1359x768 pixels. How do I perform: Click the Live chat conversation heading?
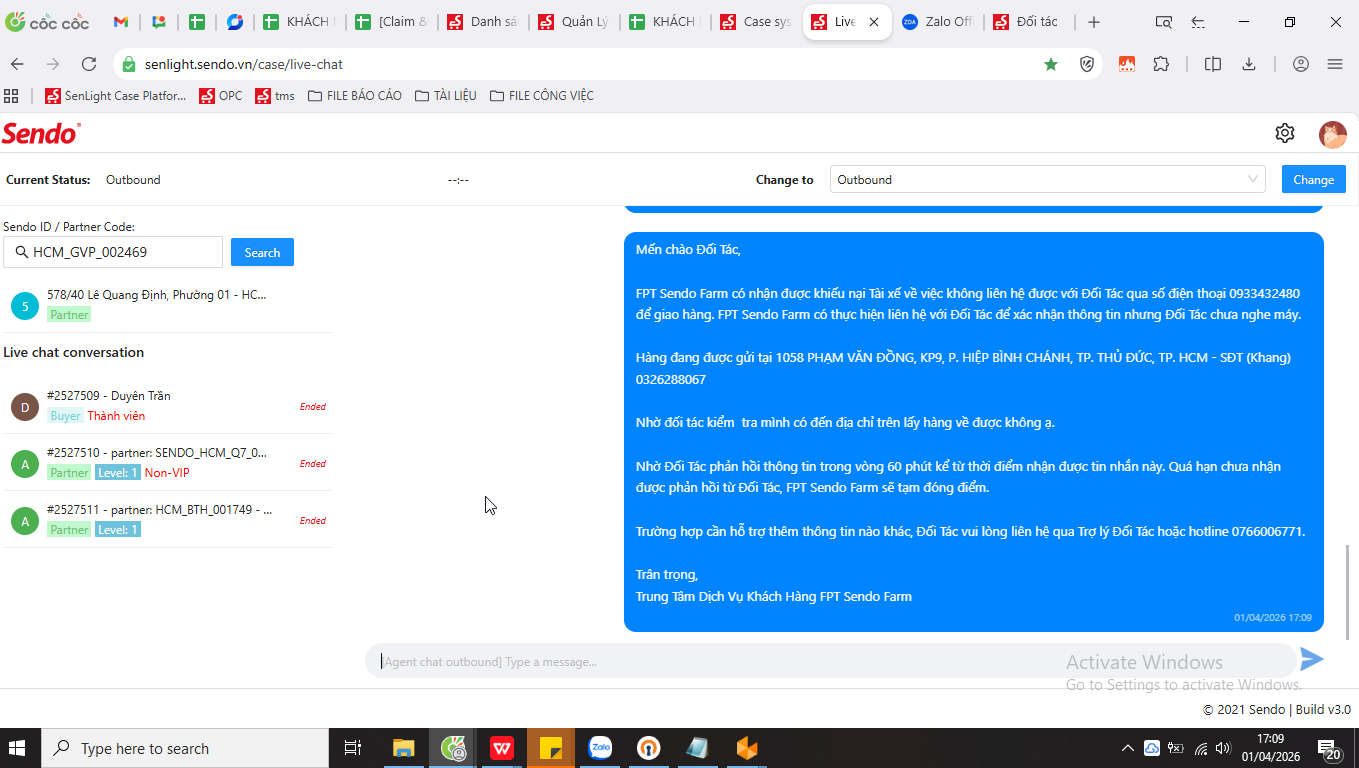74,352
